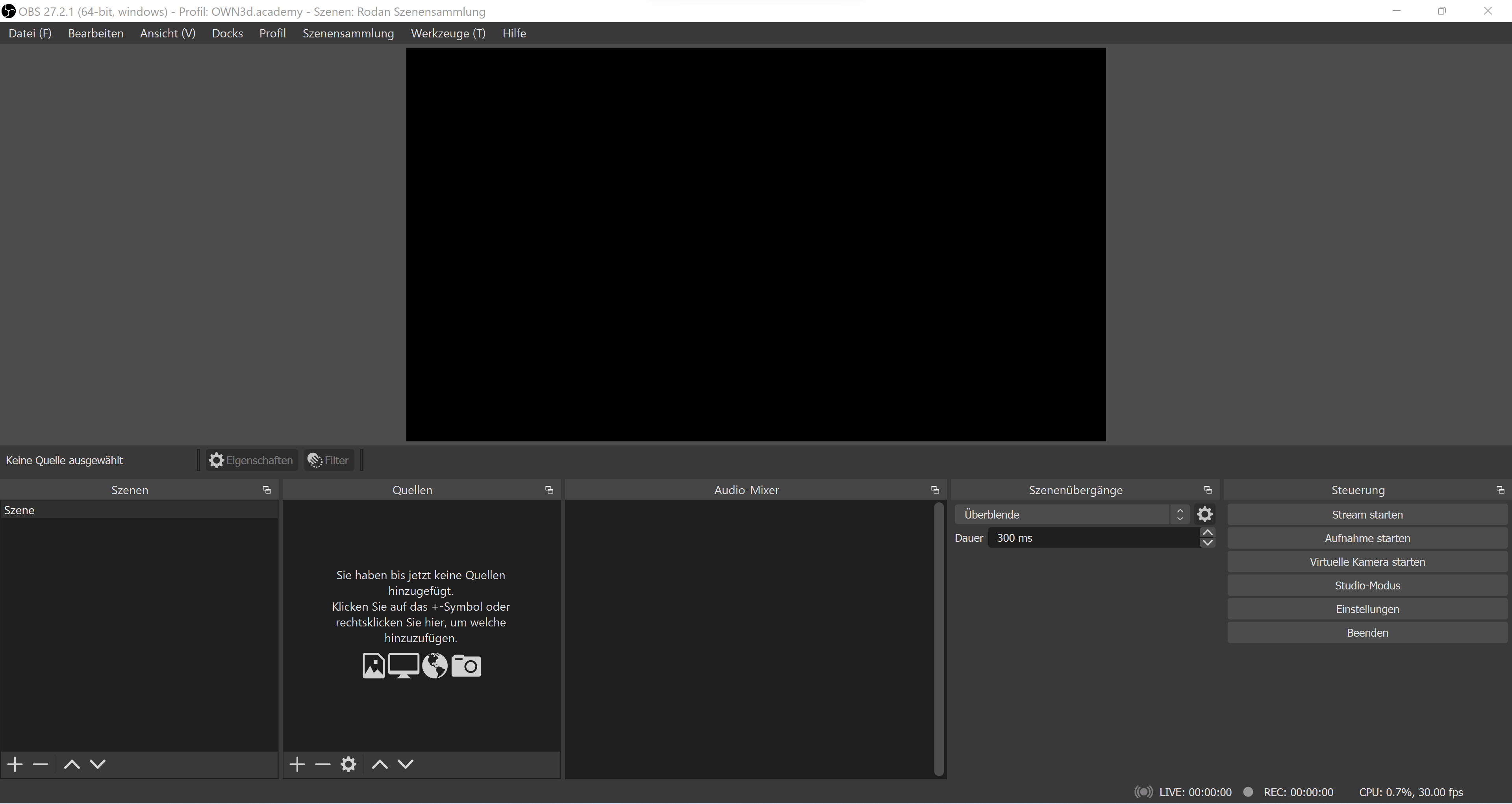Click the Stream starten button
Viewport: 1512px width, 804px height.
[x=1366, y=514]
